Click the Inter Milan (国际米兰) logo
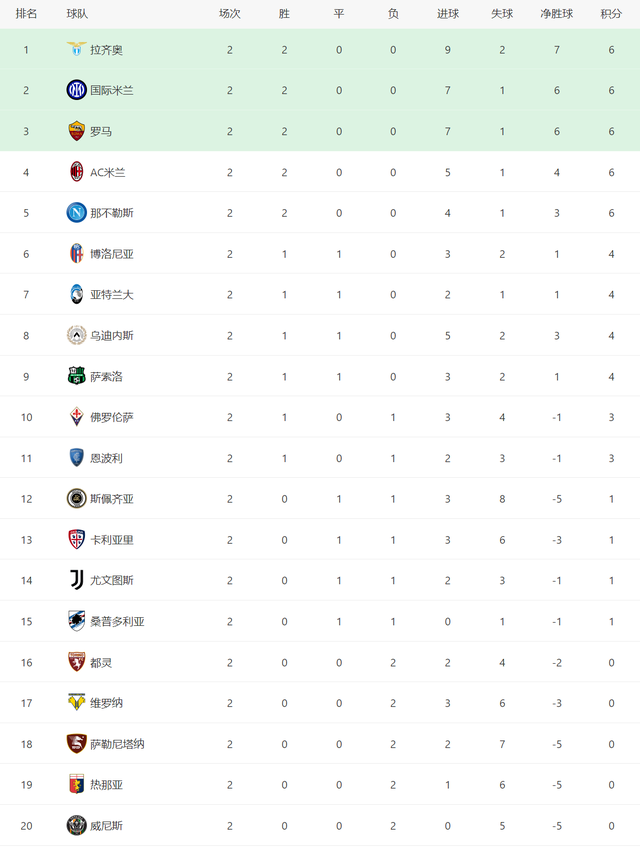The image size is (640, 848). (x=76, y=90)
